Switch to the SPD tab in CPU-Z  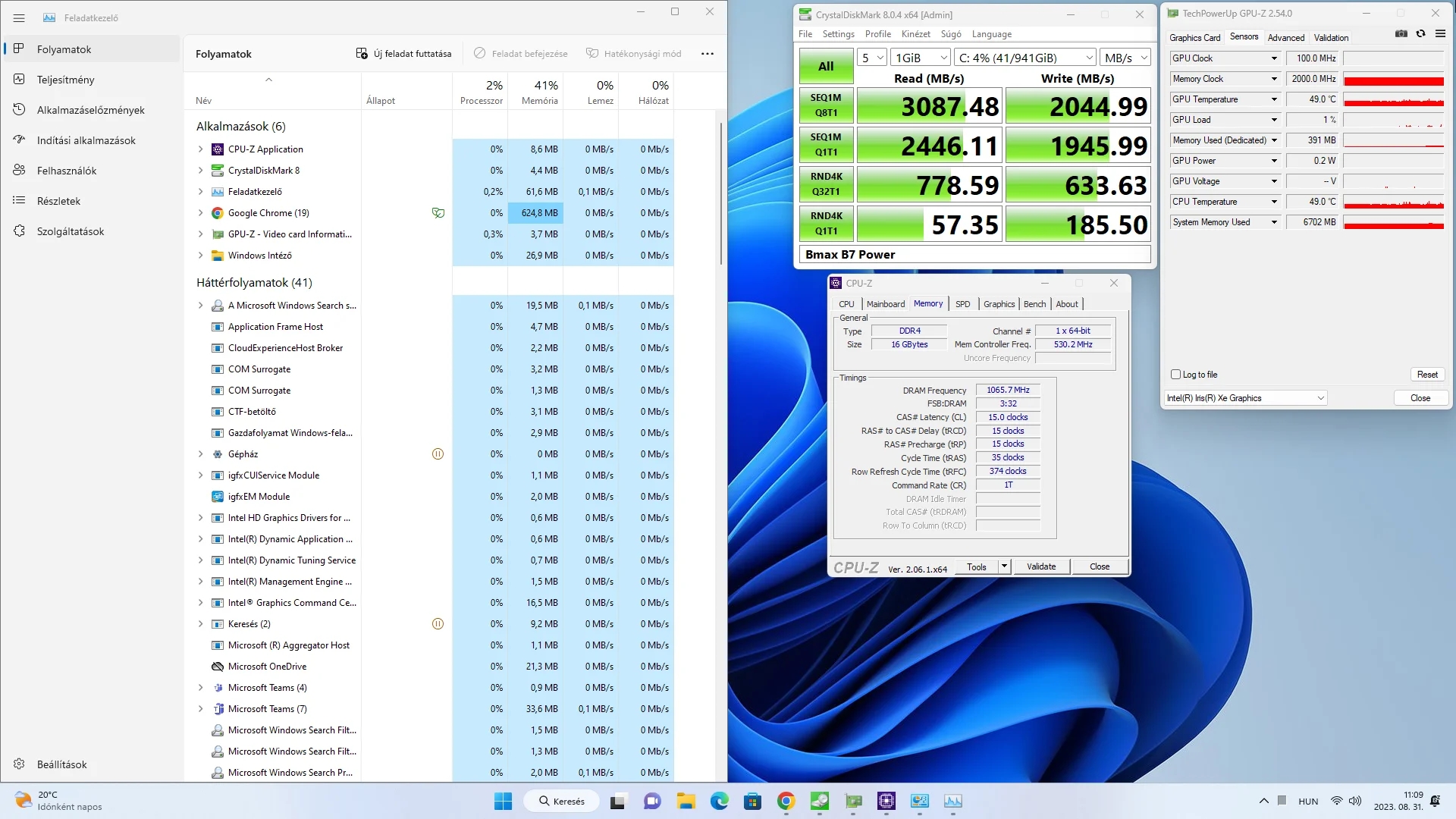[962, 304]
